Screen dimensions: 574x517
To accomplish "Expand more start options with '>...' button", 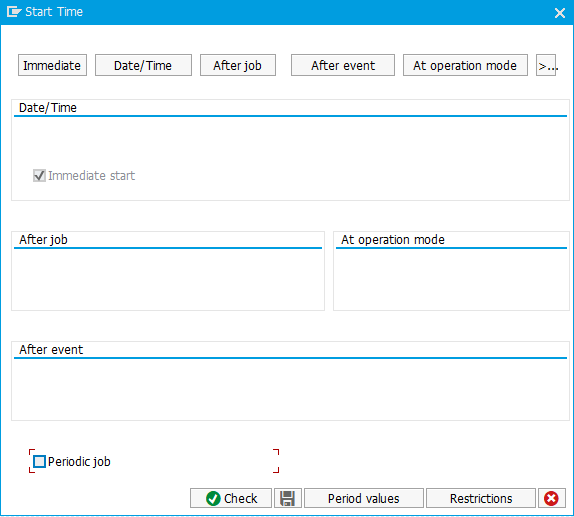I will coord(546,66).
